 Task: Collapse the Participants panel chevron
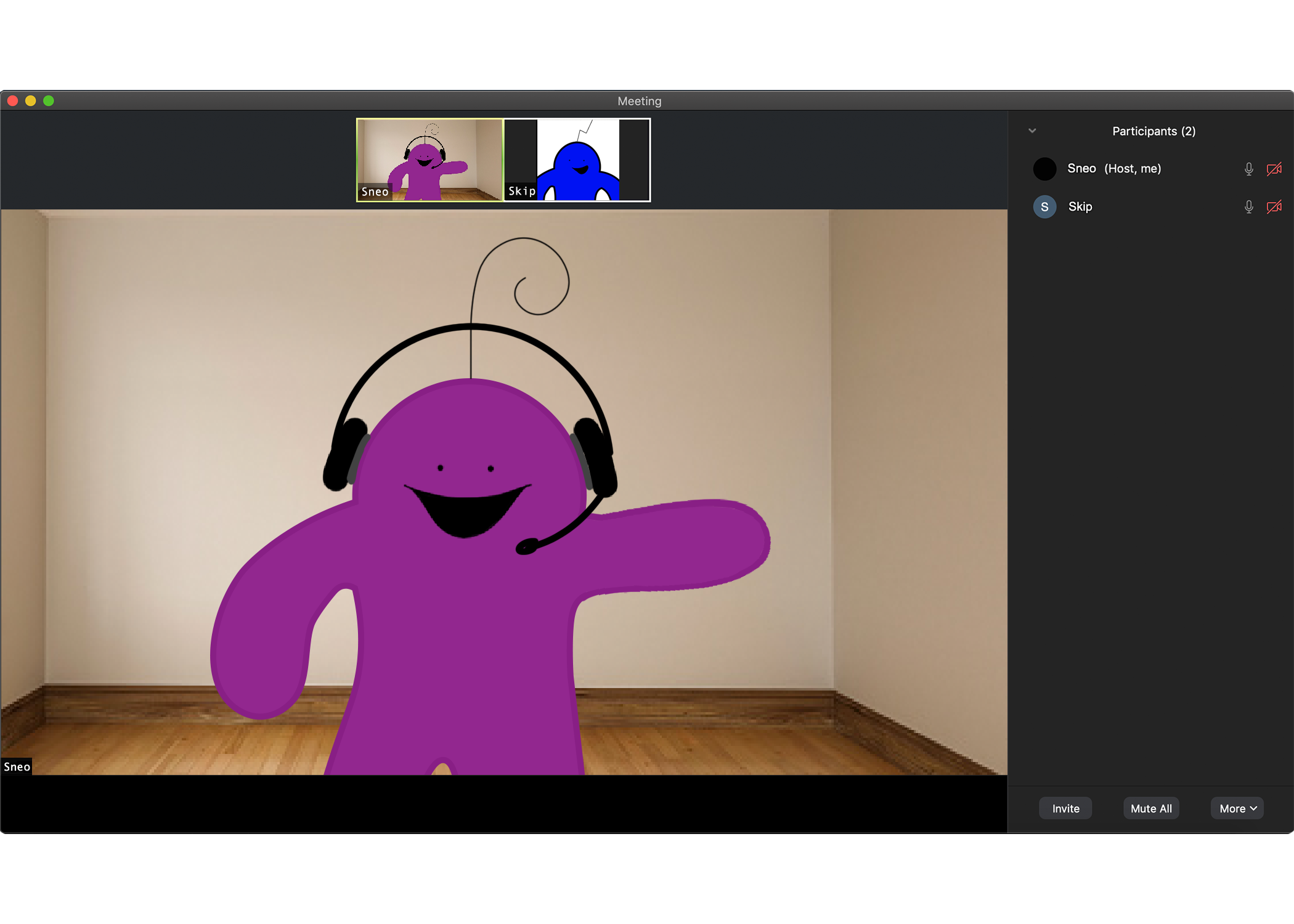(x=1032, y=131)
